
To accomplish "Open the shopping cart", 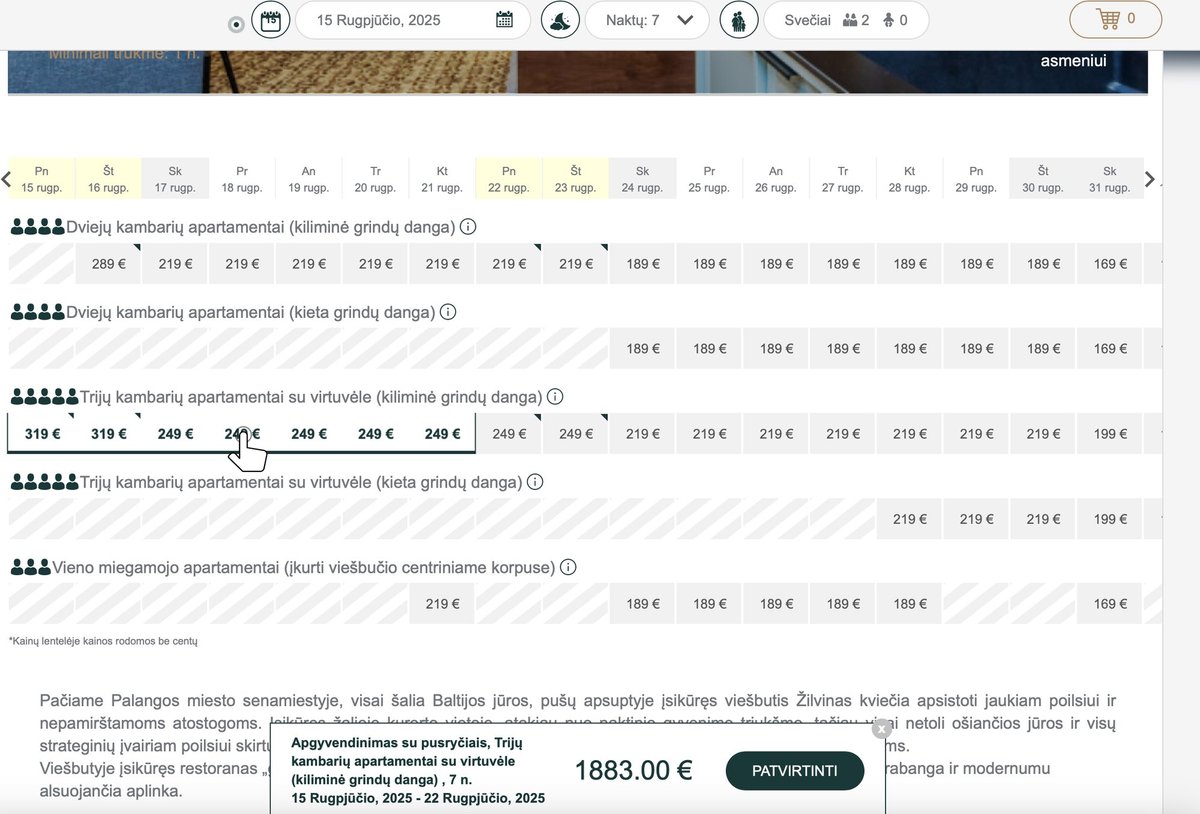I will click(x=1115, y=19).
